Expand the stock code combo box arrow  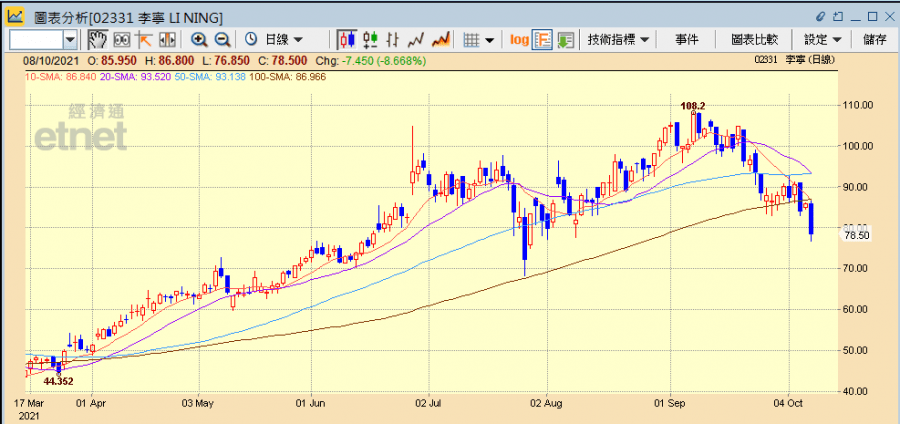tap(70, 39)
